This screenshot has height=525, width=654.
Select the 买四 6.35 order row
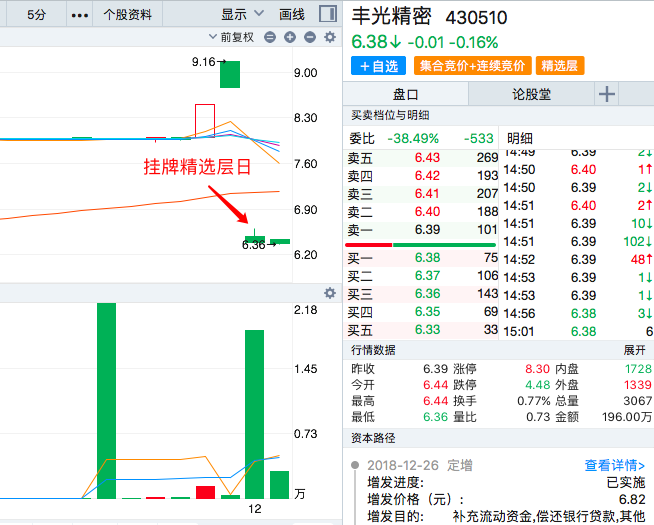(x=422, y=312)
